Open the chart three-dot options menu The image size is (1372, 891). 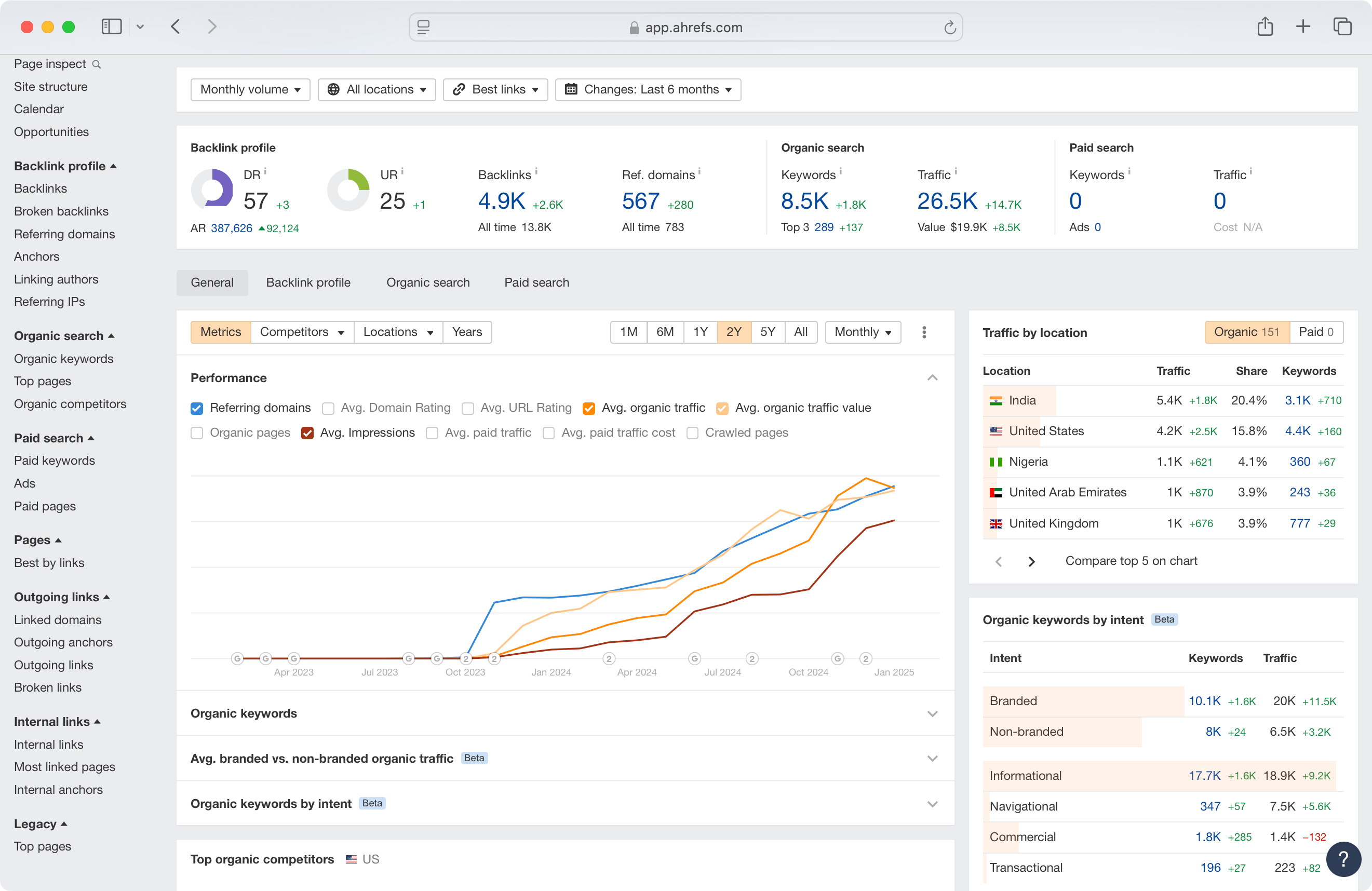[924, 332]
